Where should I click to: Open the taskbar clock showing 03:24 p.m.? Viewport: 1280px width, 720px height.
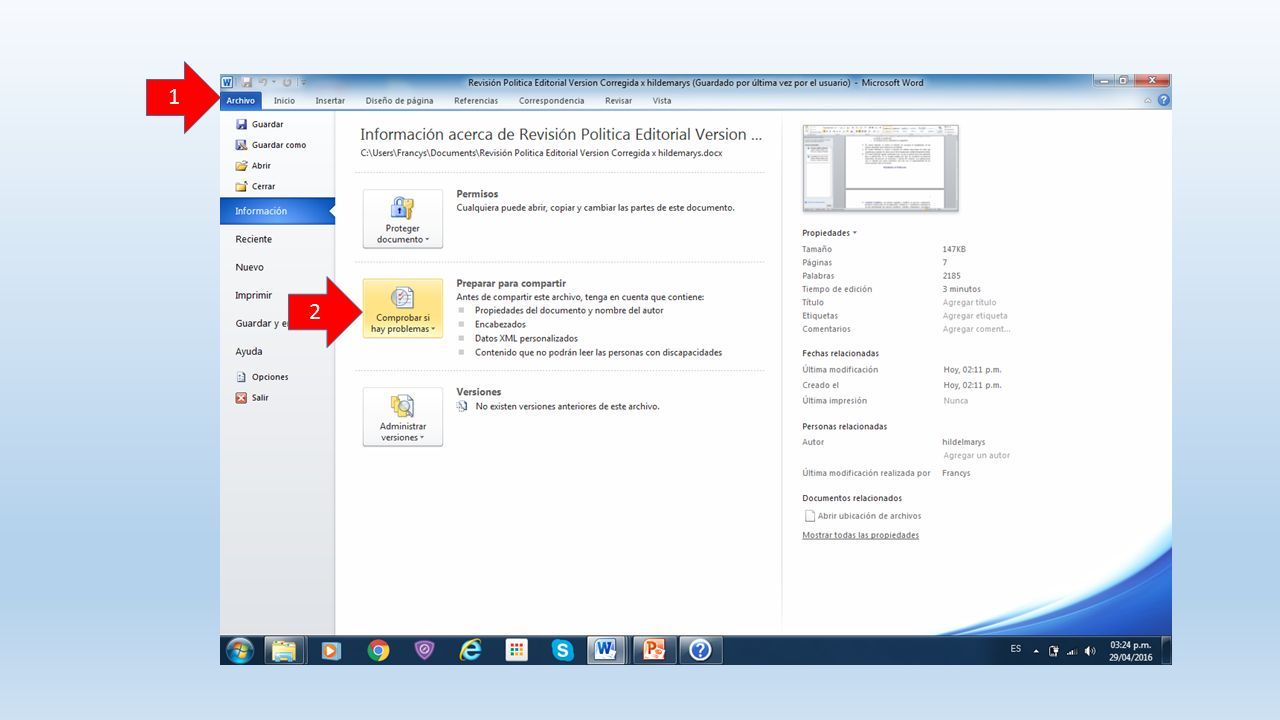[1129, 651]
